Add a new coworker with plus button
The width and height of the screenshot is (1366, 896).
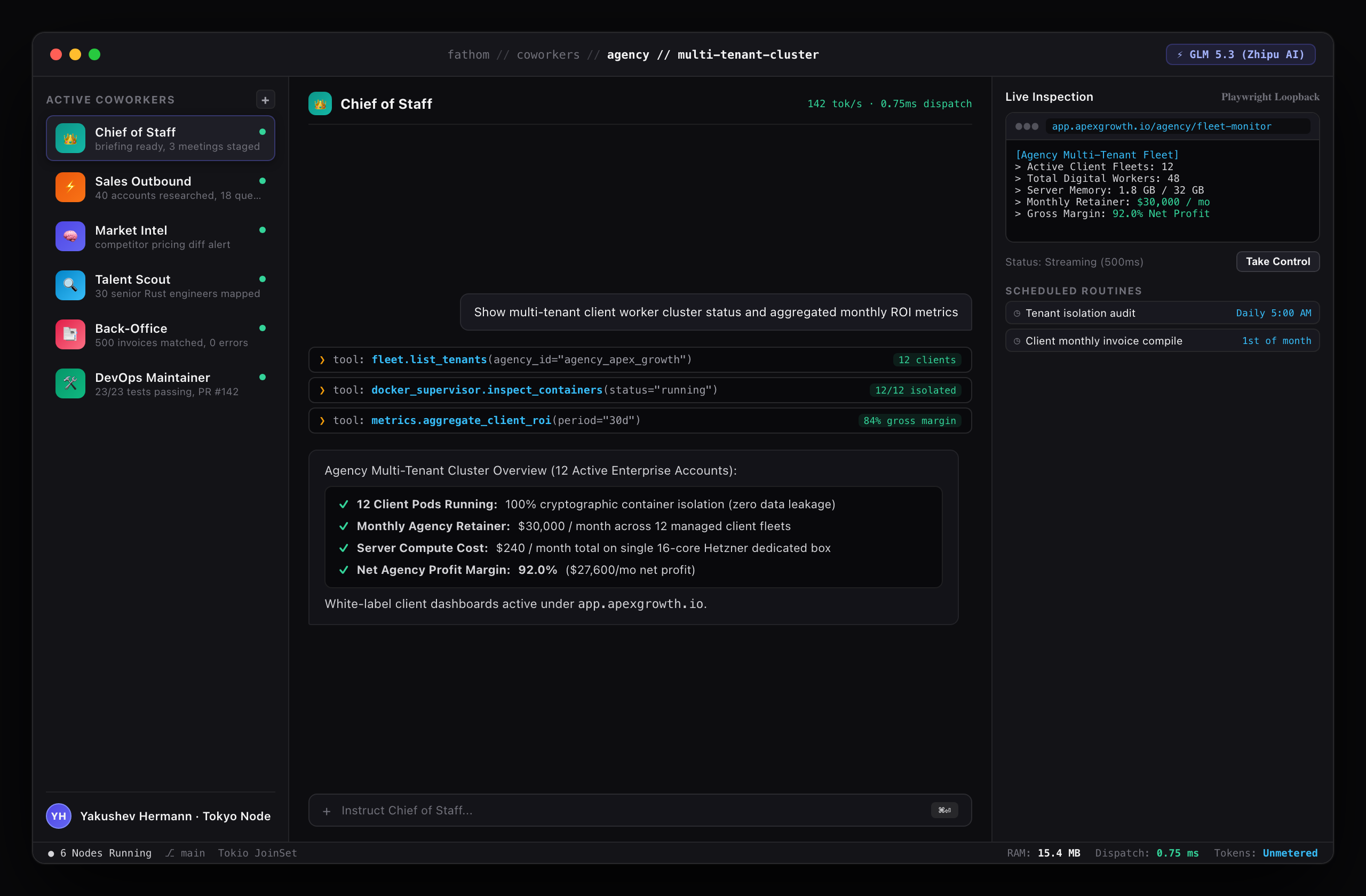(265, 100)
